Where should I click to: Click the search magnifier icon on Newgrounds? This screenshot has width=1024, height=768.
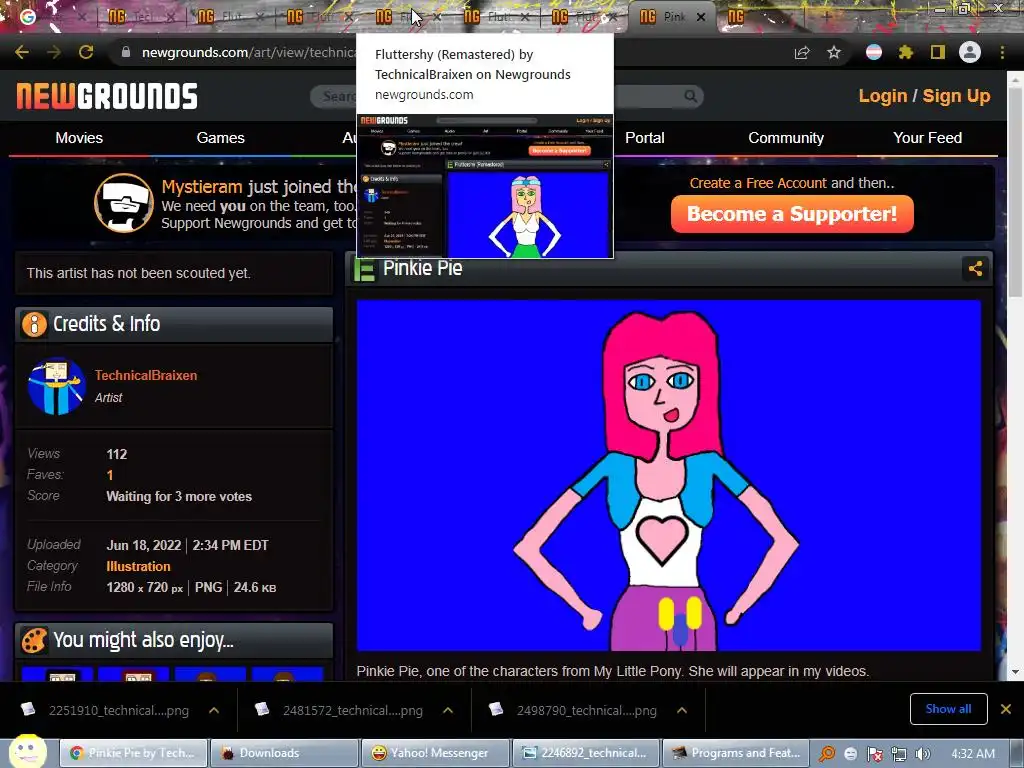tap(690, 97)
